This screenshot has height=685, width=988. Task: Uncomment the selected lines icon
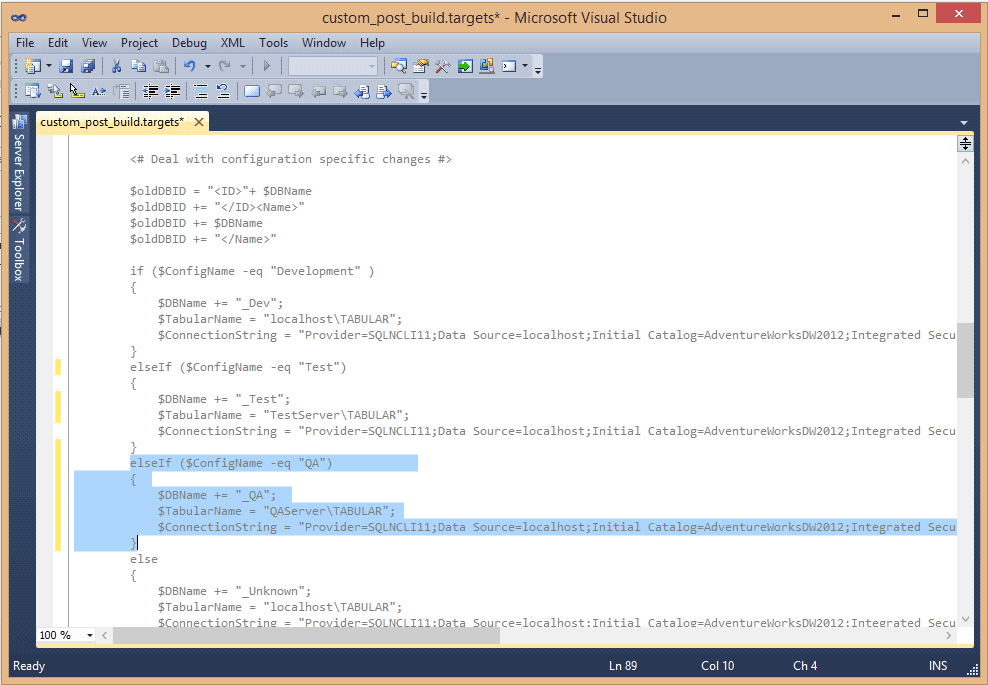[x=223, y=91]
